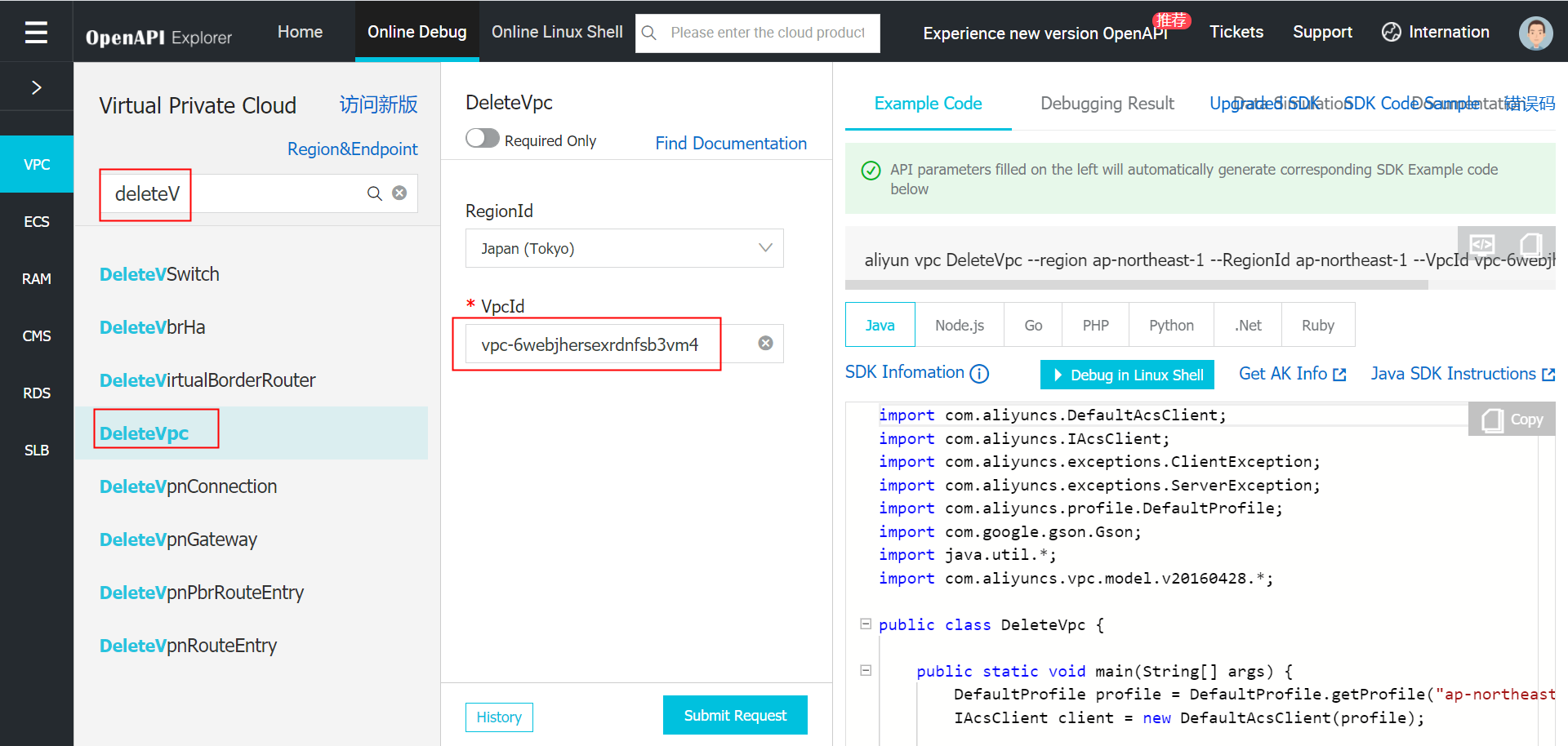Open the DeleteVSwitch API
Image resolution: width=1568 pixels, height=746 pixels.
coord(159,274)
